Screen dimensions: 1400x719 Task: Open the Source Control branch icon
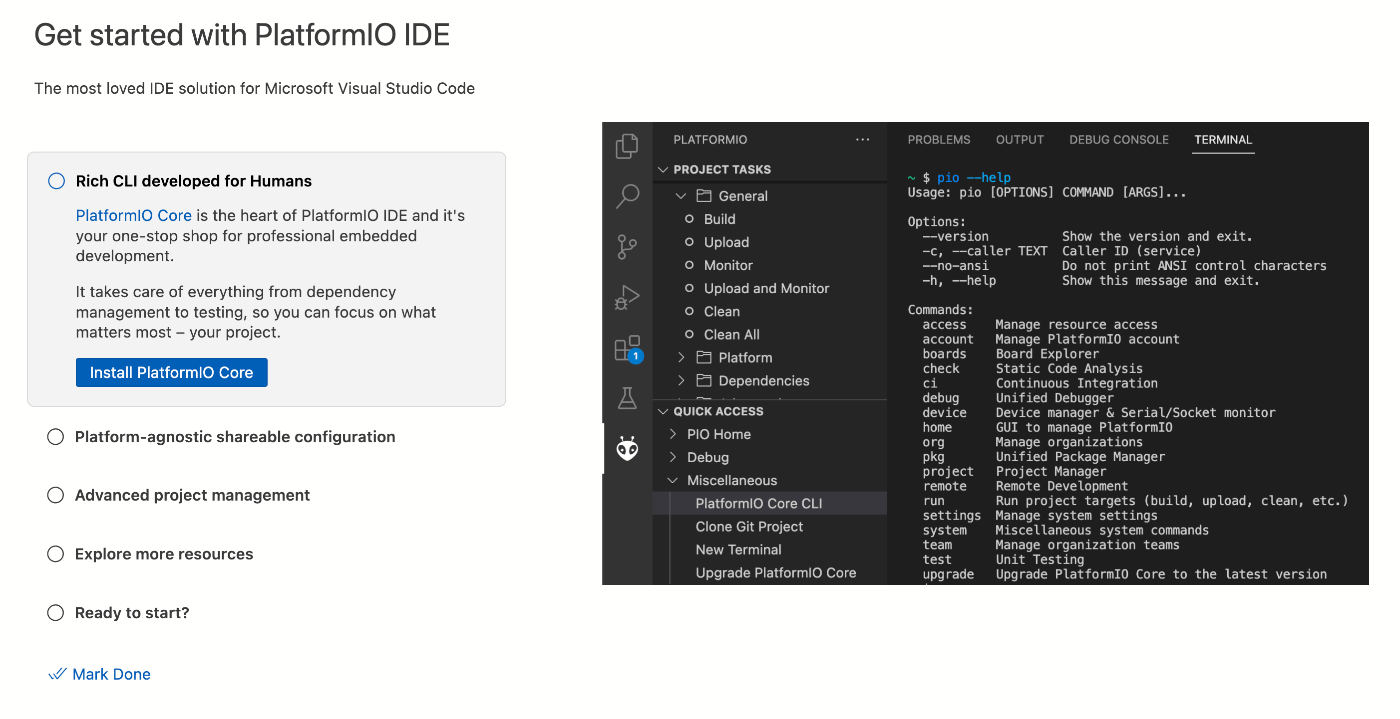627,246
